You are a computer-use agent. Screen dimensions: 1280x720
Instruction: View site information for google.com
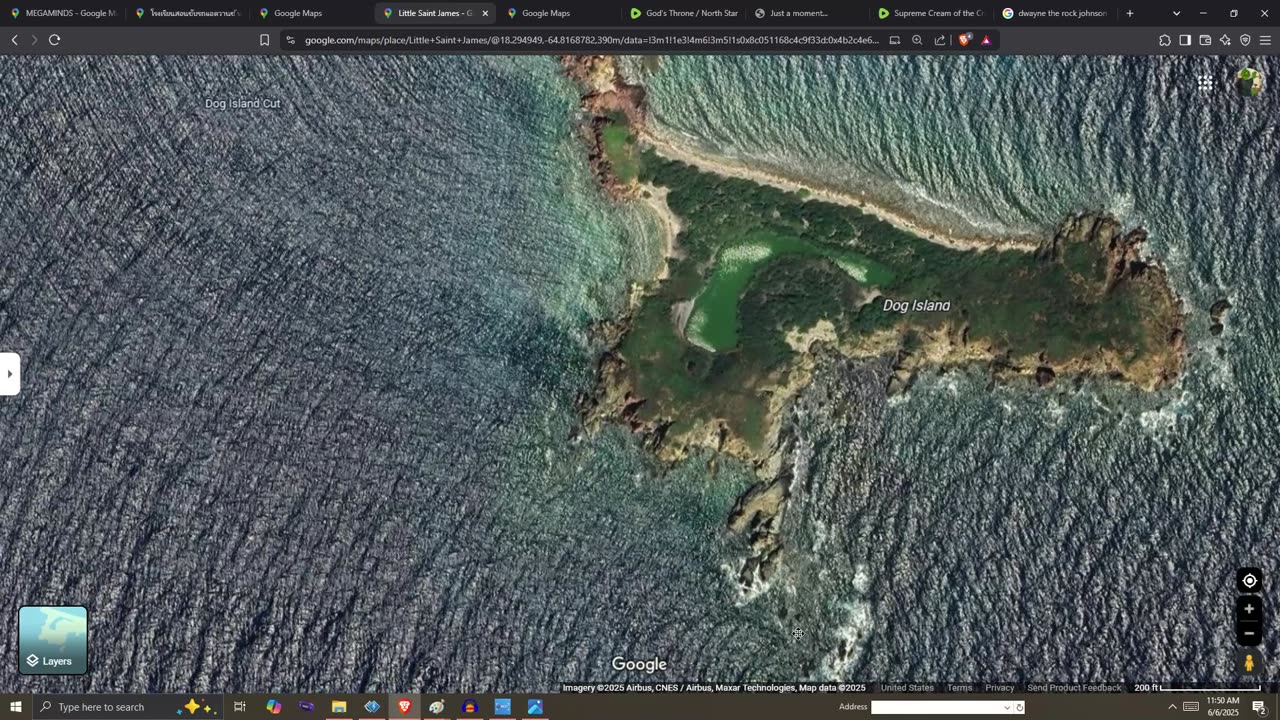coord(290,40)
